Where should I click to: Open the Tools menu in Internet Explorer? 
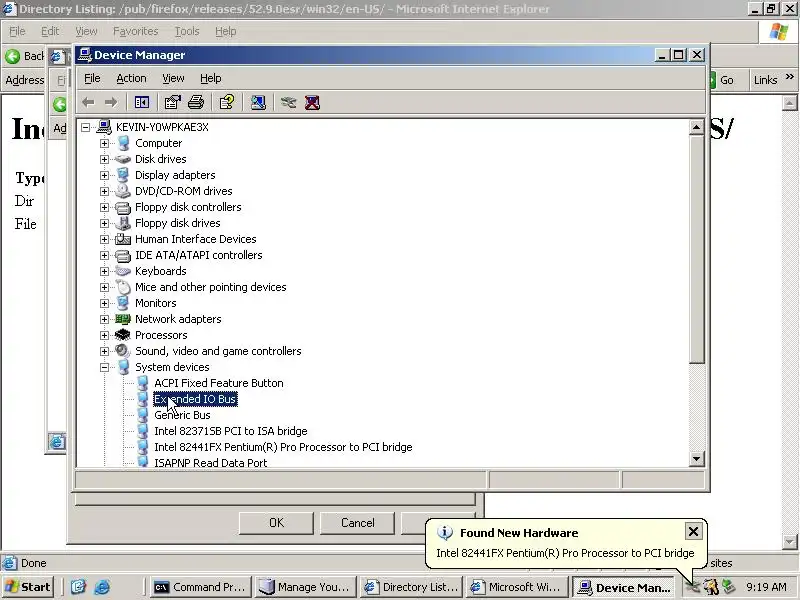pos(187,31)
